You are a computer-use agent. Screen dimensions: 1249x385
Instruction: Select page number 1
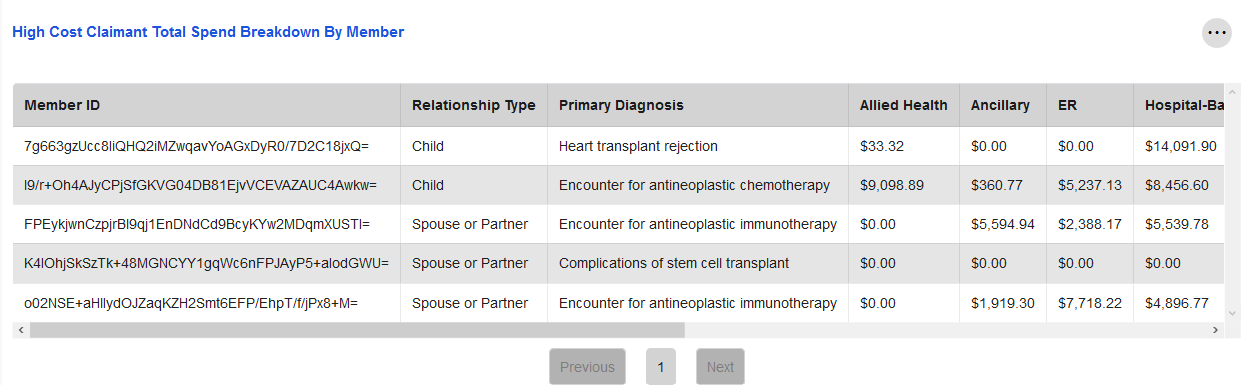pos(660,367)
